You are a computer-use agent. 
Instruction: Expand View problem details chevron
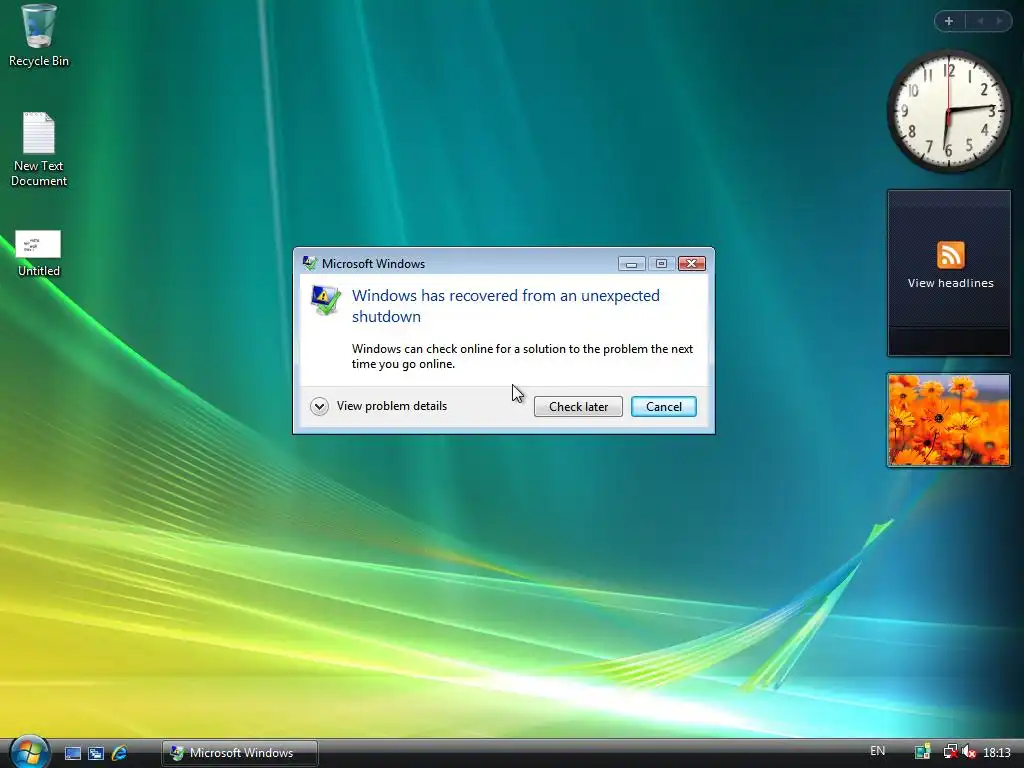(319, 406)
